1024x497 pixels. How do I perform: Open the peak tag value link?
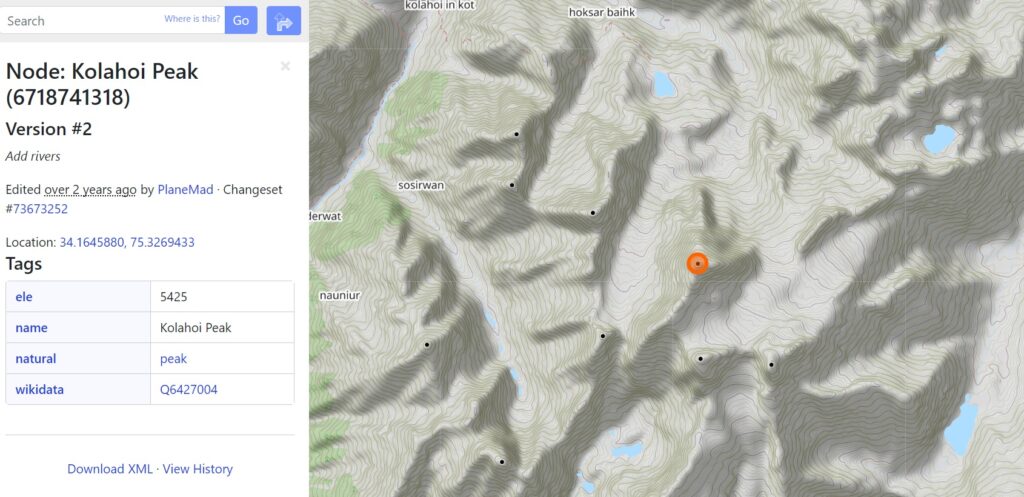tap(173, 359)
